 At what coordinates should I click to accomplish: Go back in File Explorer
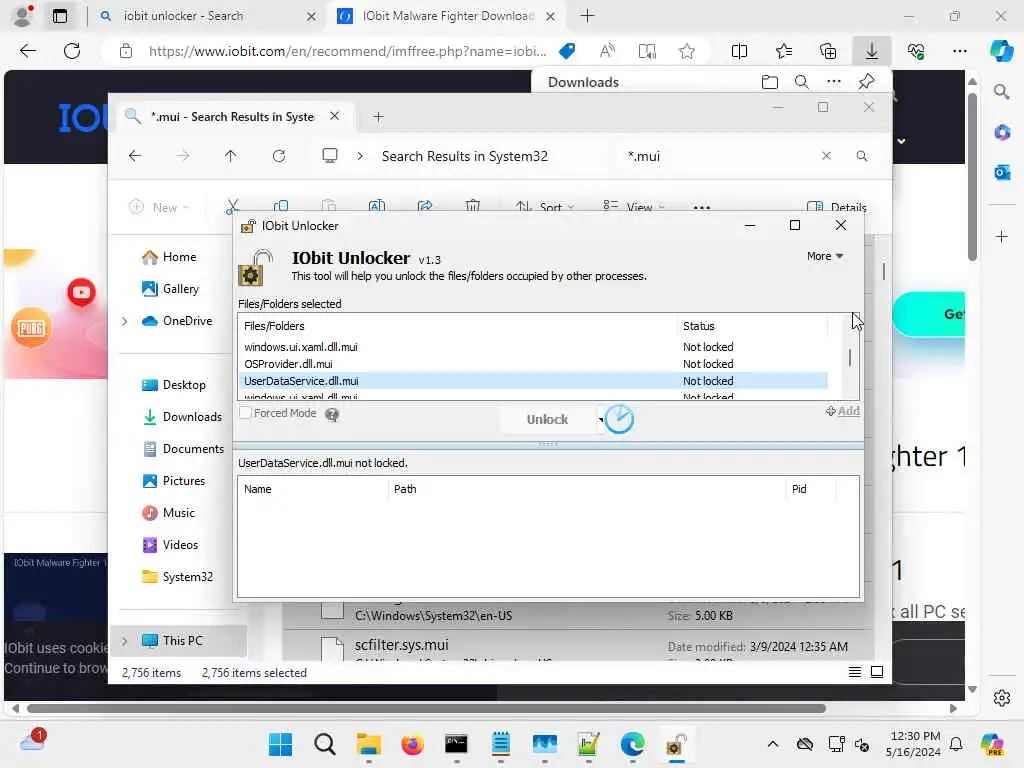pos(135,156)
